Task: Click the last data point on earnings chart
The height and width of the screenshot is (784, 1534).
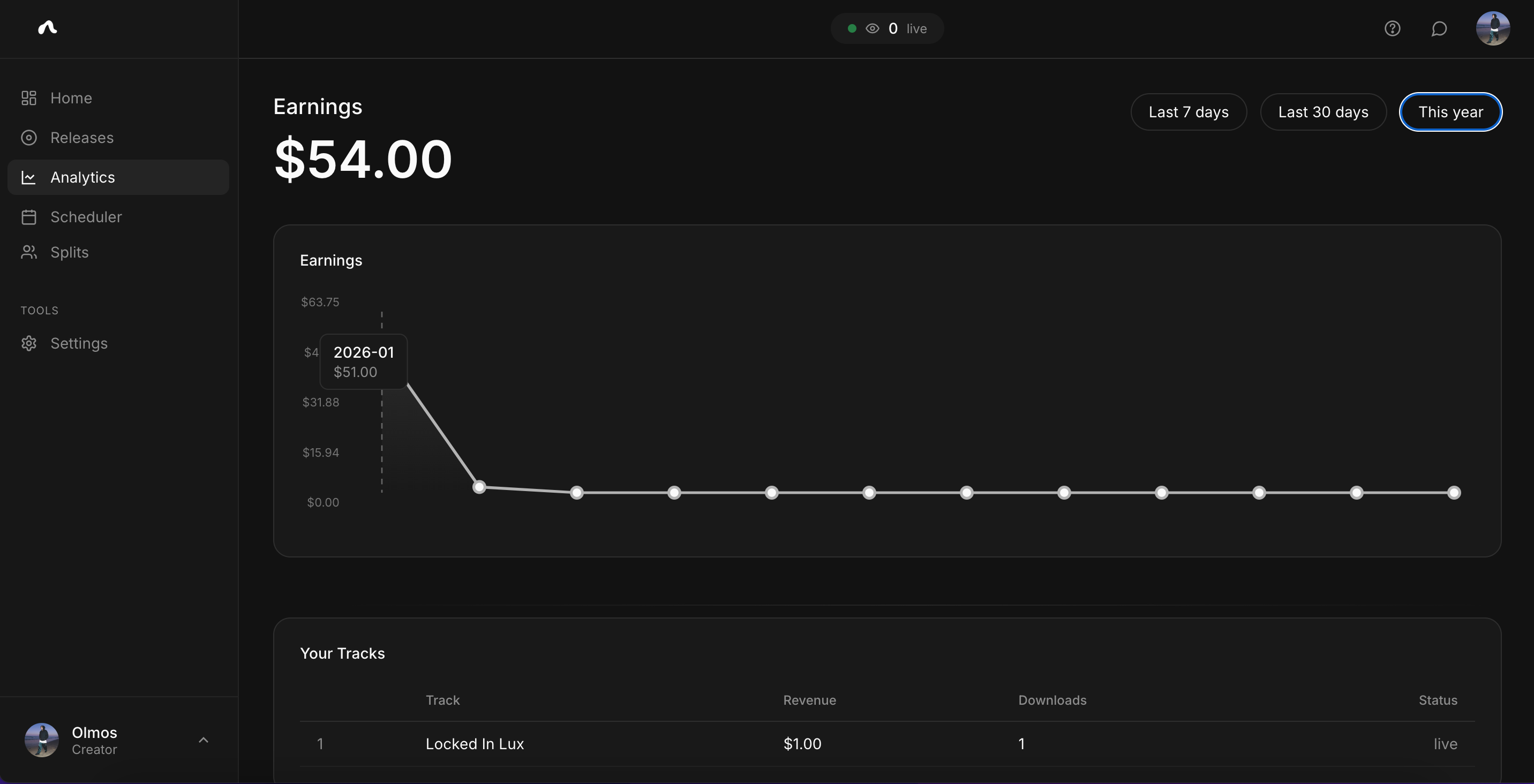Action: click(x=1454, y=492)
